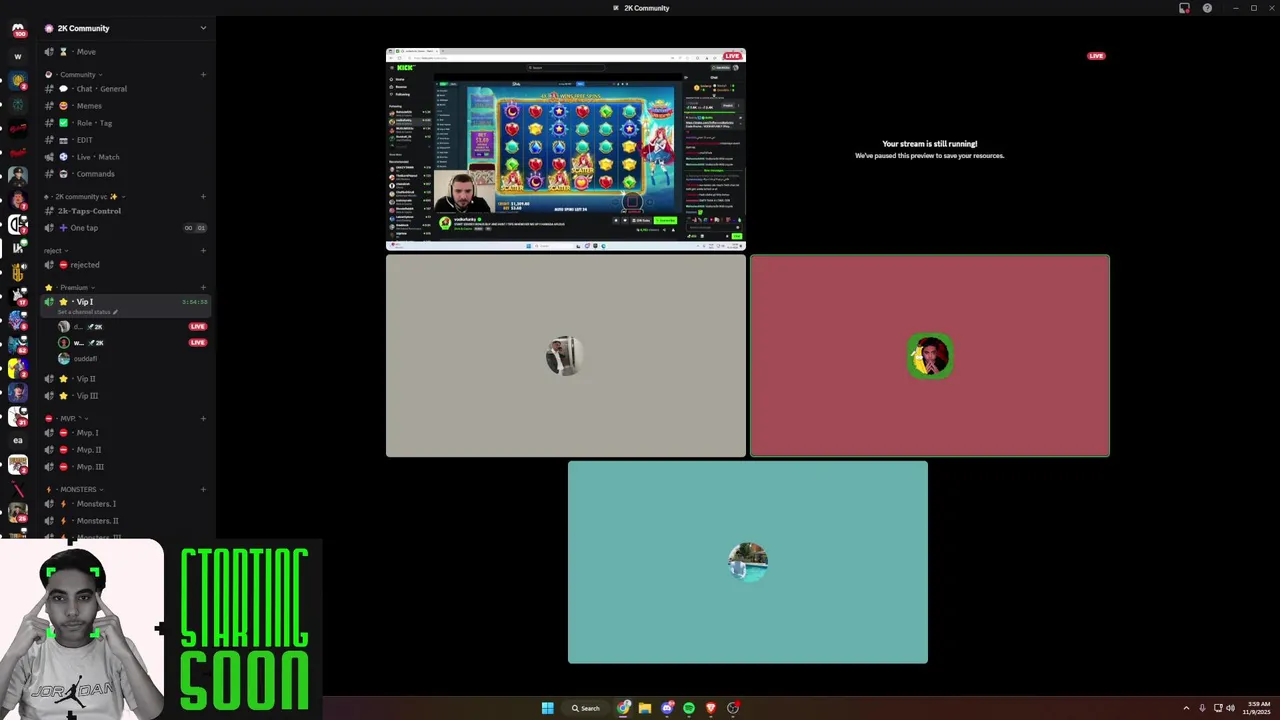Open Spotify from the taskbar
The width and height of the screenshot is (1280, 720).
click(689, 708)
